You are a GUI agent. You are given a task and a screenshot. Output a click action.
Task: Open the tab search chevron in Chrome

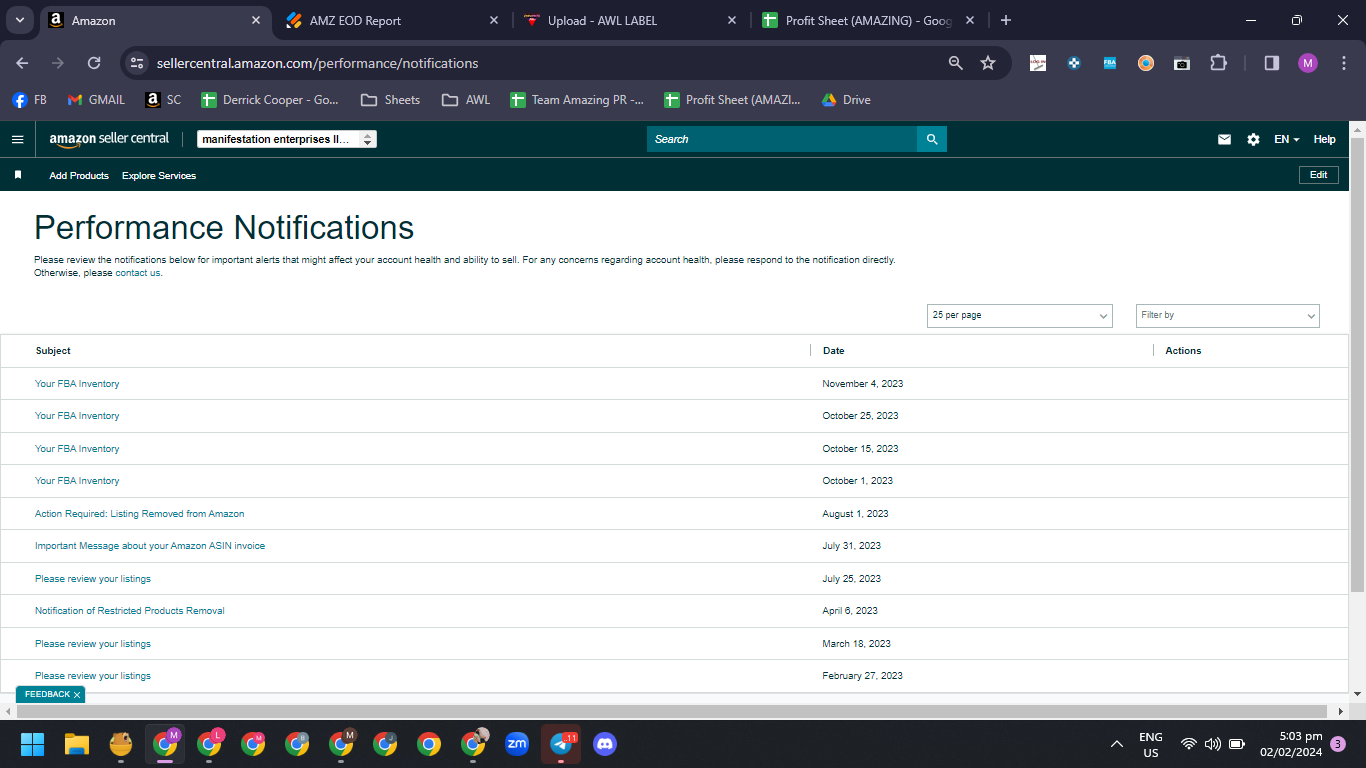(20, 20)
